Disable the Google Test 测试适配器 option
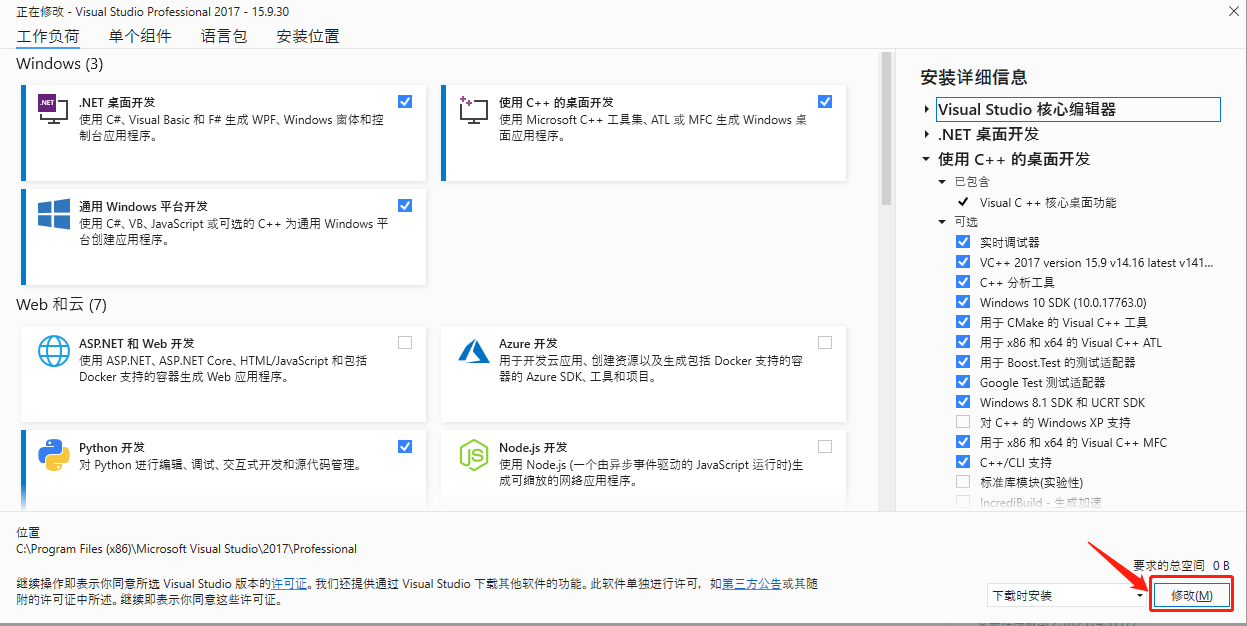Viewport: 1247px width, 626px height. [x=963, y=381]
